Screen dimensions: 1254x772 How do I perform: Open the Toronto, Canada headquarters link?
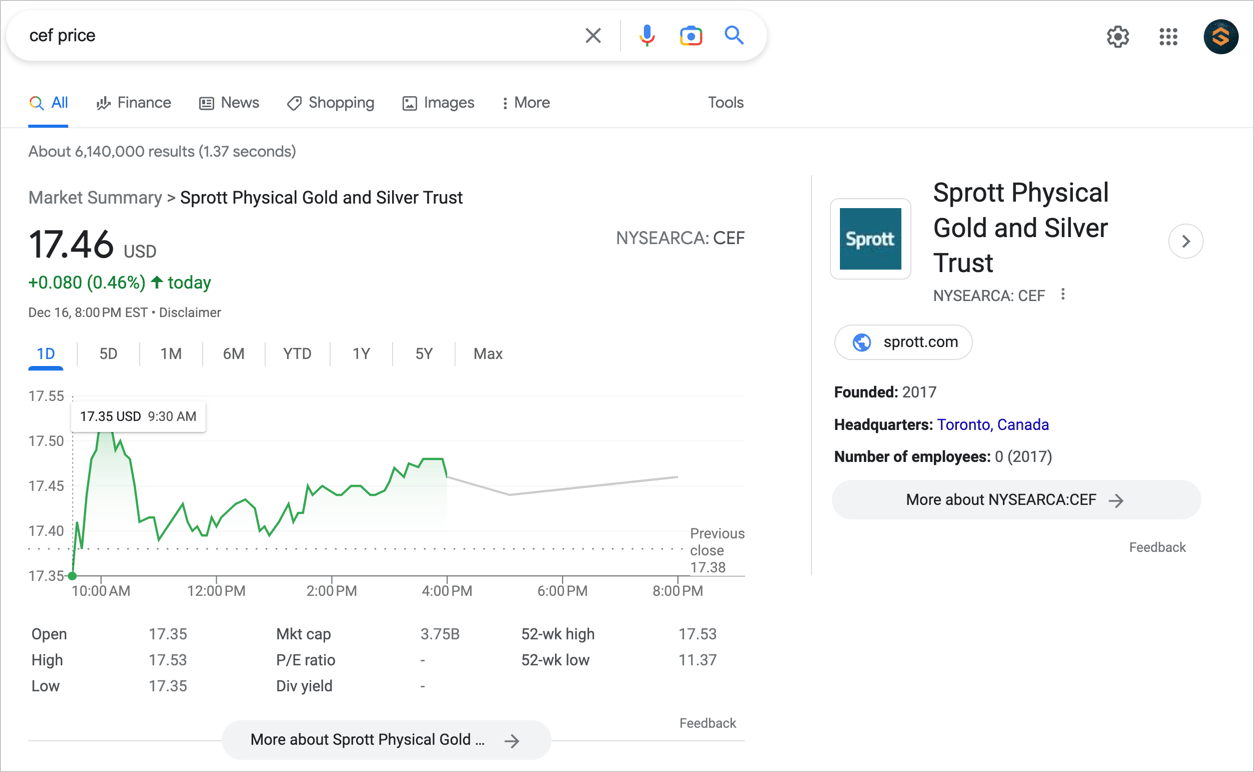(992, 425)
